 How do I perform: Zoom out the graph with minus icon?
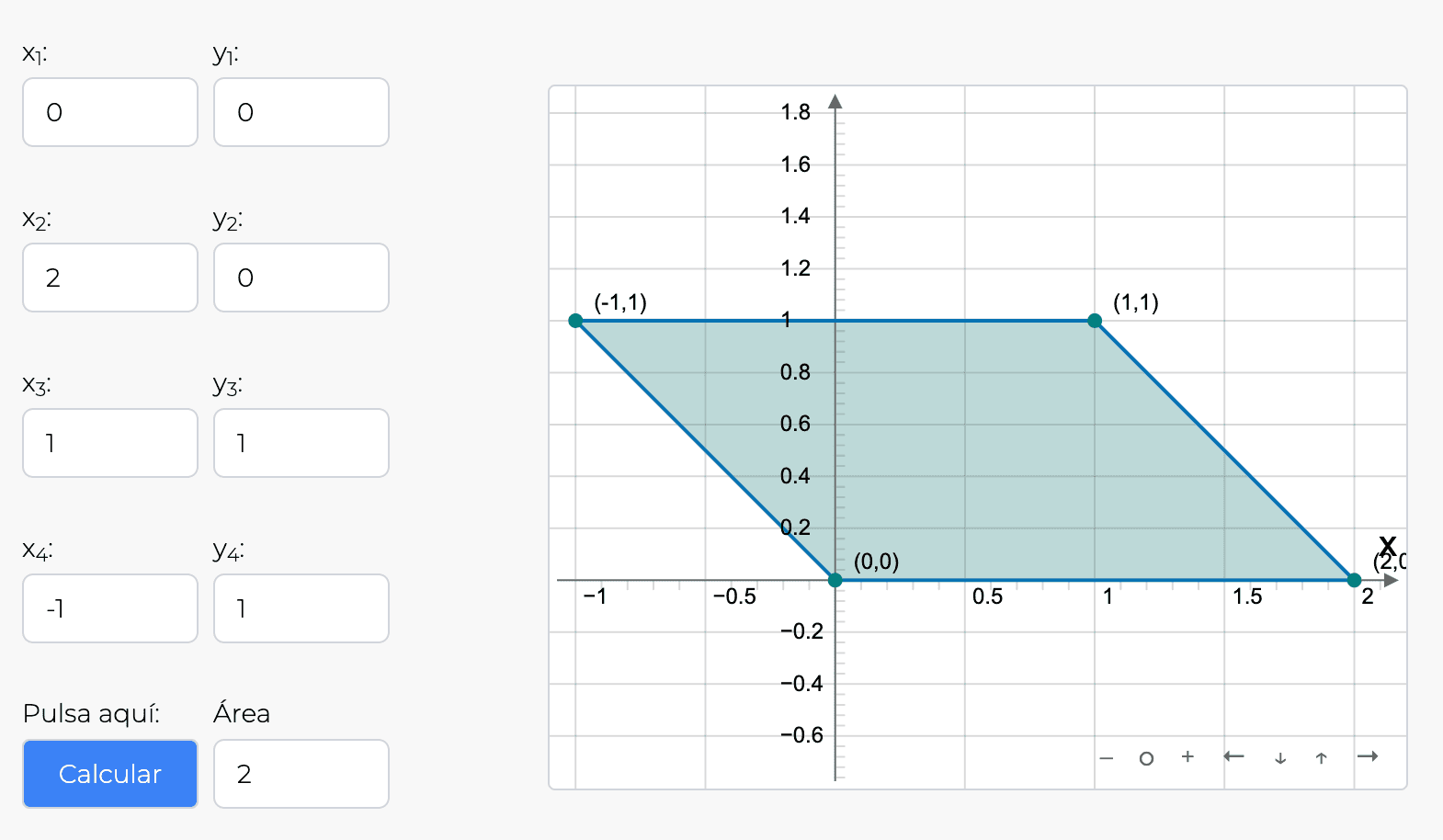pos(1107,758)
